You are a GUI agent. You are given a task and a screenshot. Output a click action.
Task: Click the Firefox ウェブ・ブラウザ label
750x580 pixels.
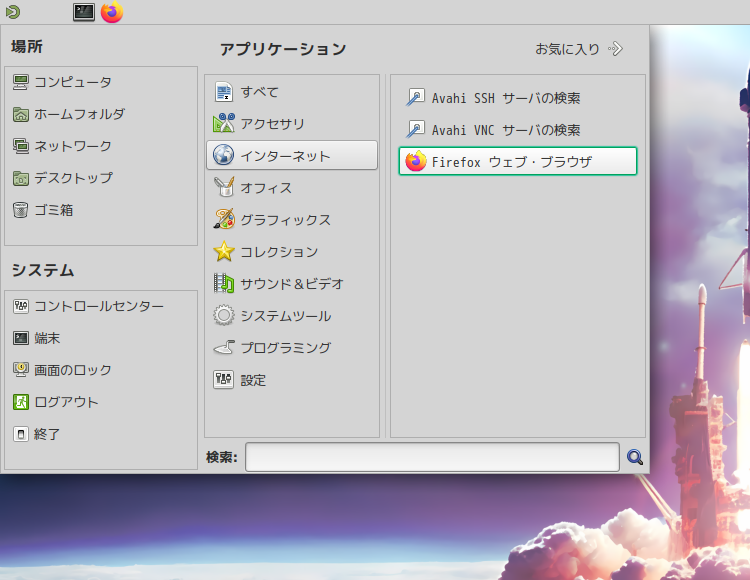pos(512,162)
